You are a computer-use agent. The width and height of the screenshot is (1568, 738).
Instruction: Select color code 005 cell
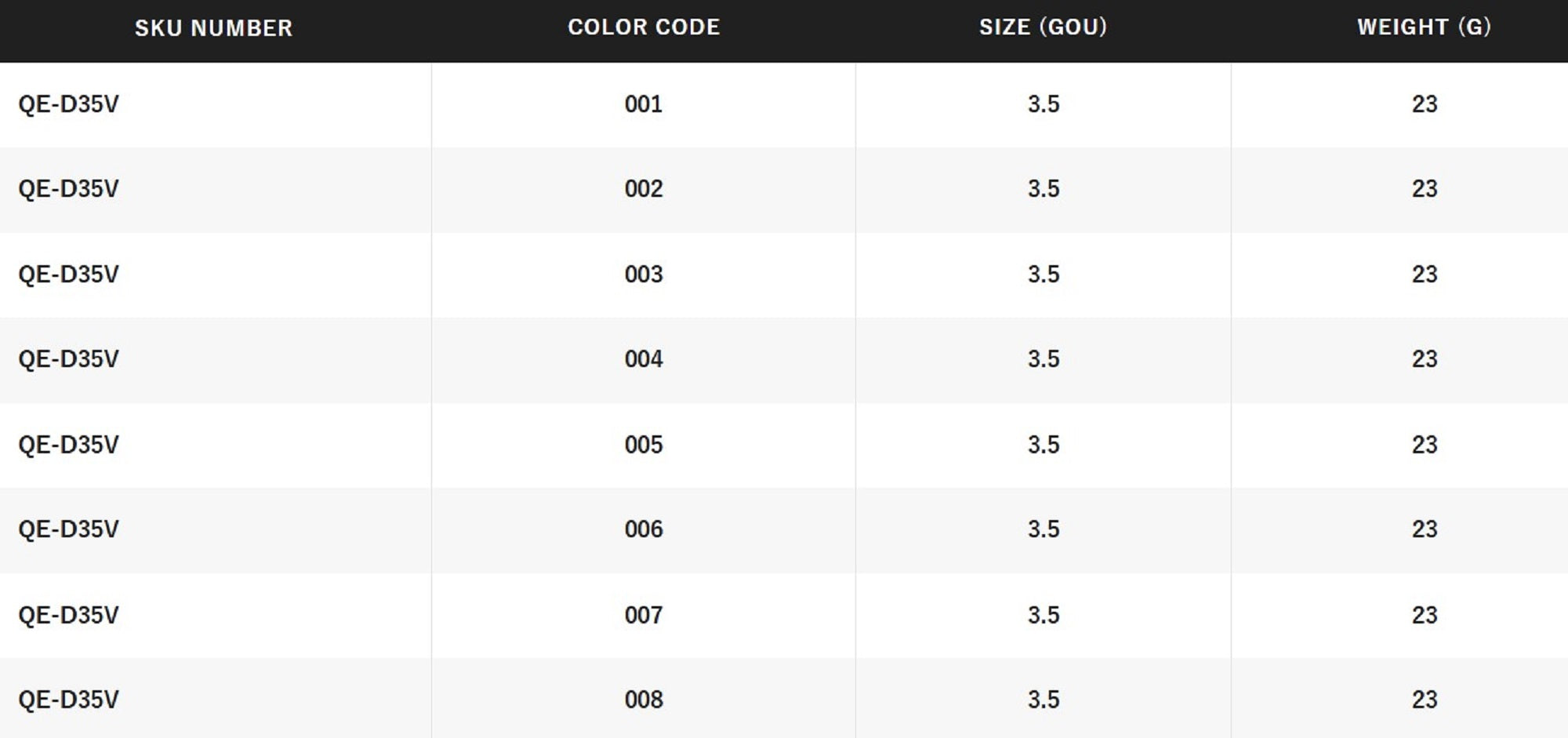click(644, 445)
